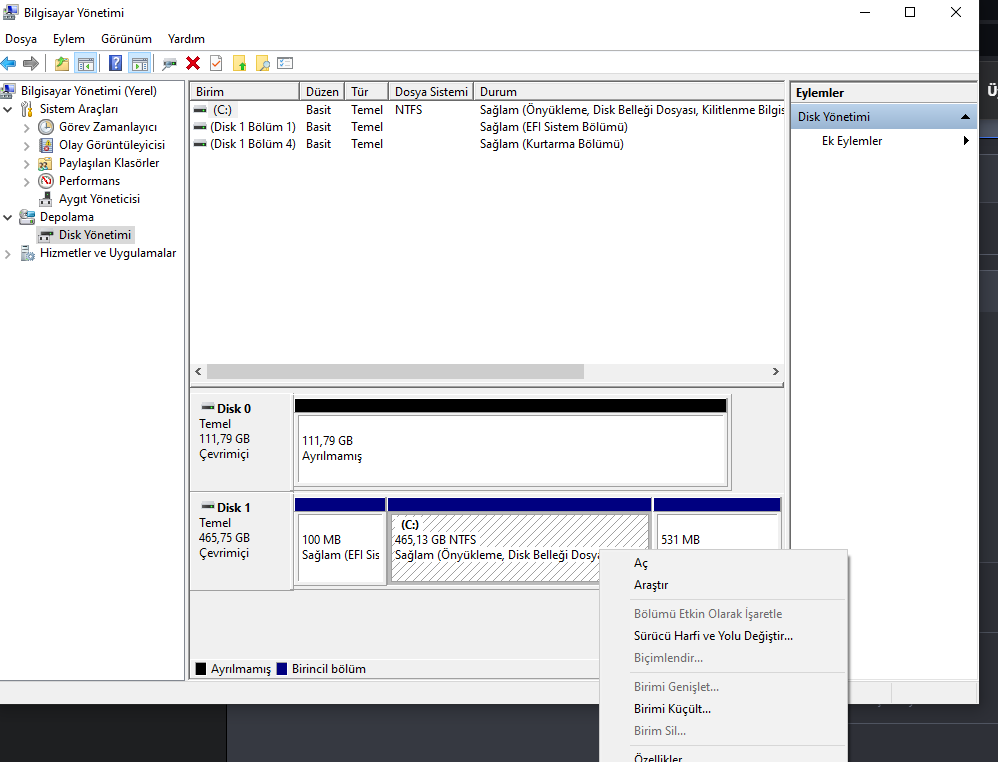Click the blue Back arrow in toolbar
Screen dimensions: 998x762
coord(8,64)
